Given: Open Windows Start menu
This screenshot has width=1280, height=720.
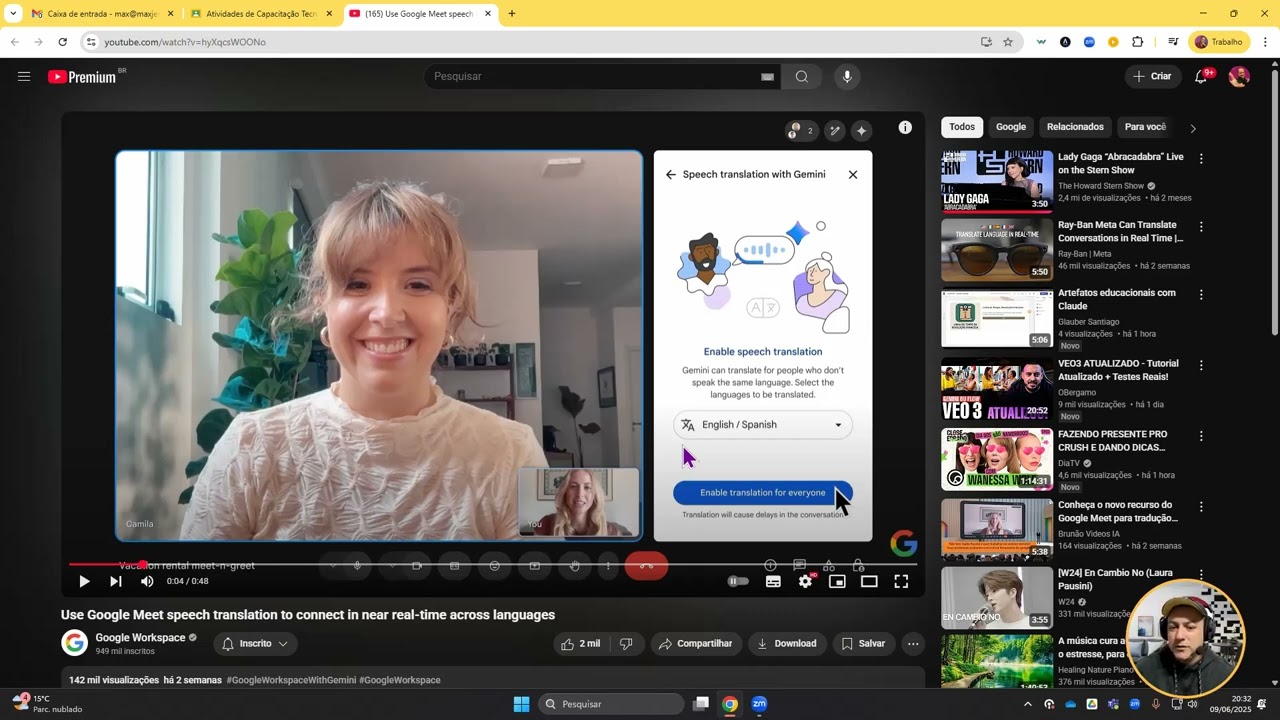Looking at the screenshot, I should [x=521, y=704].
